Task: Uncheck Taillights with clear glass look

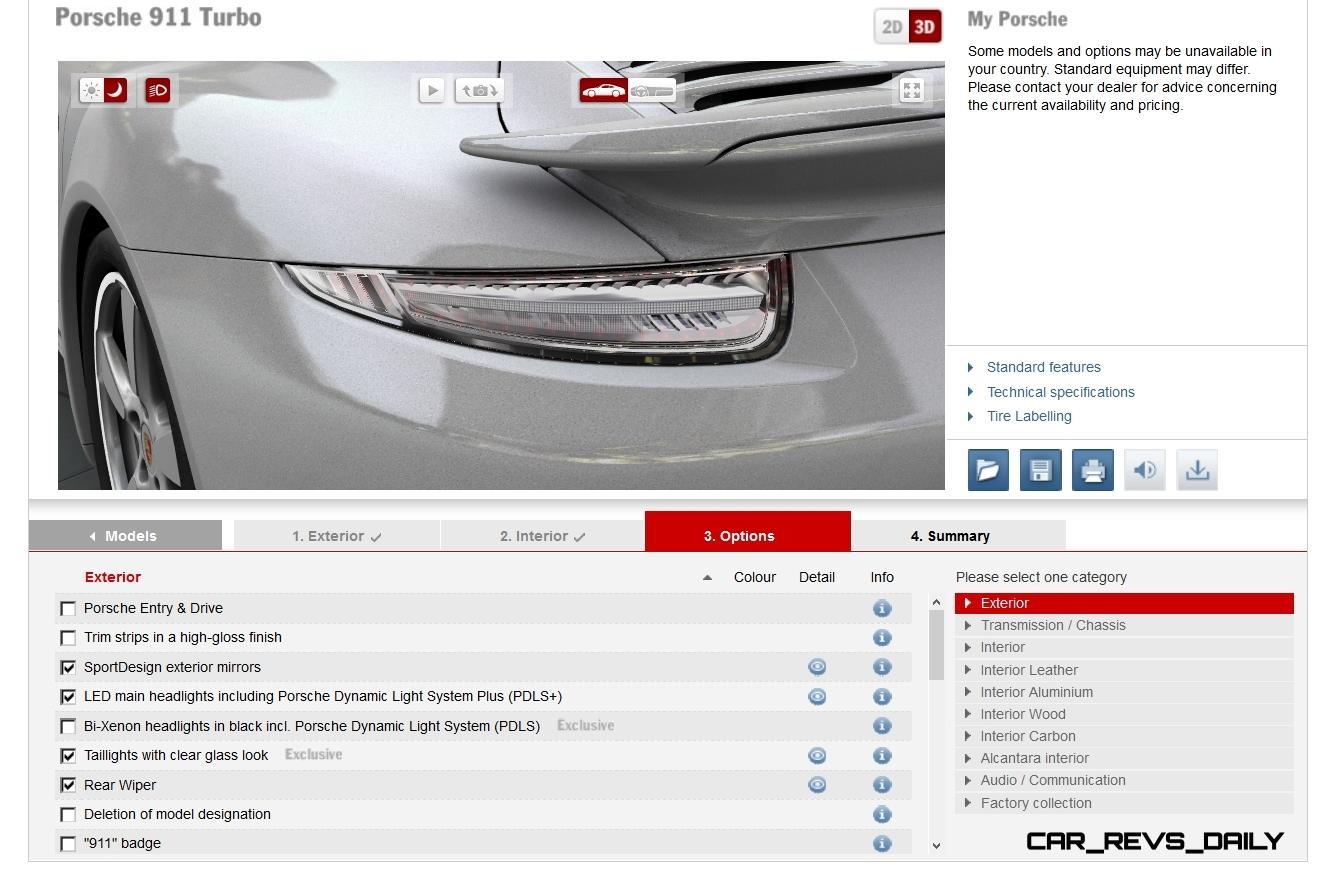Action: [x=68, y=756]
